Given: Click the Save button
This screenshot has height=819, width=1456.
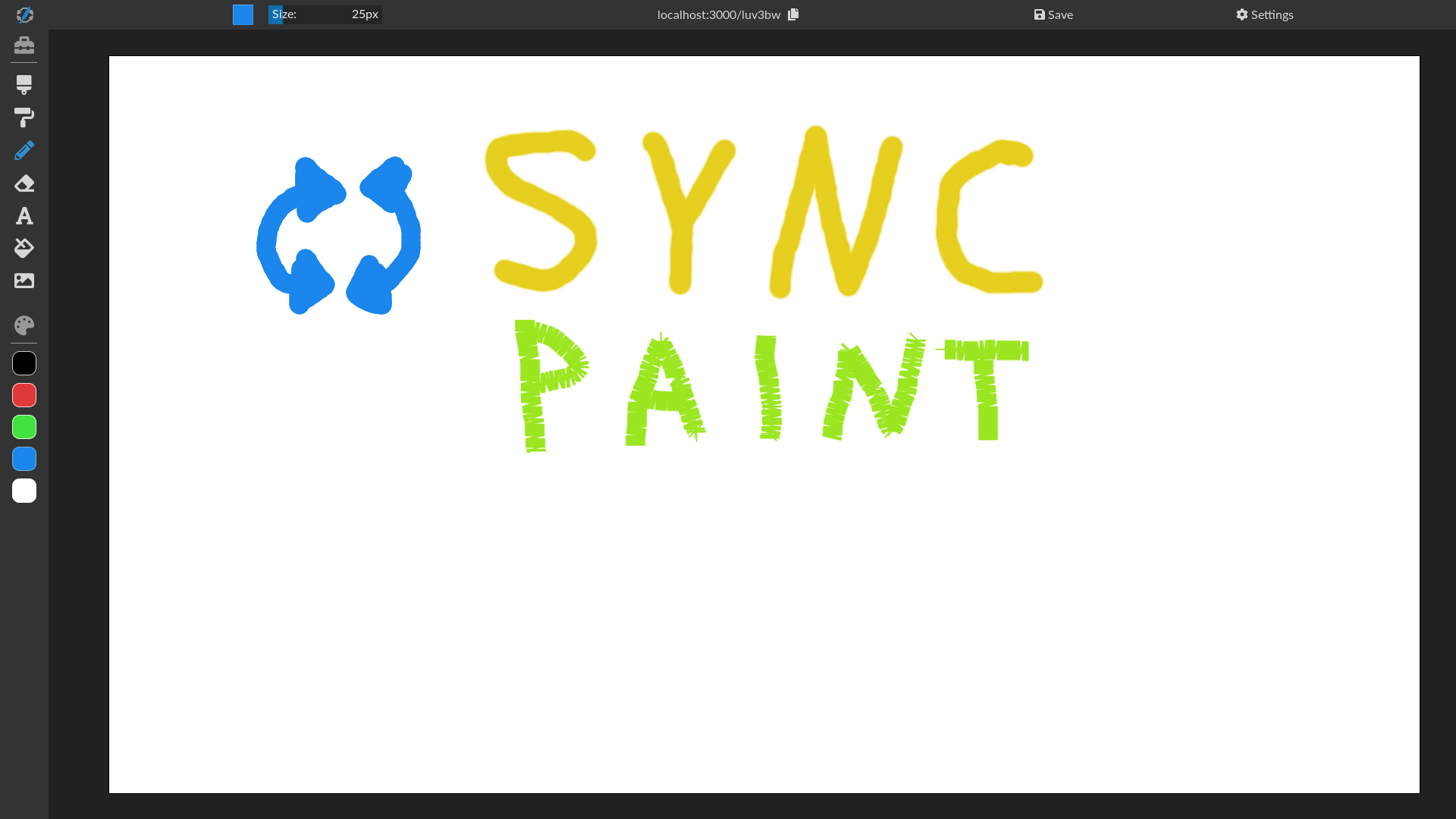Looking at the screenshot, I should click(x=1053, y=14).
